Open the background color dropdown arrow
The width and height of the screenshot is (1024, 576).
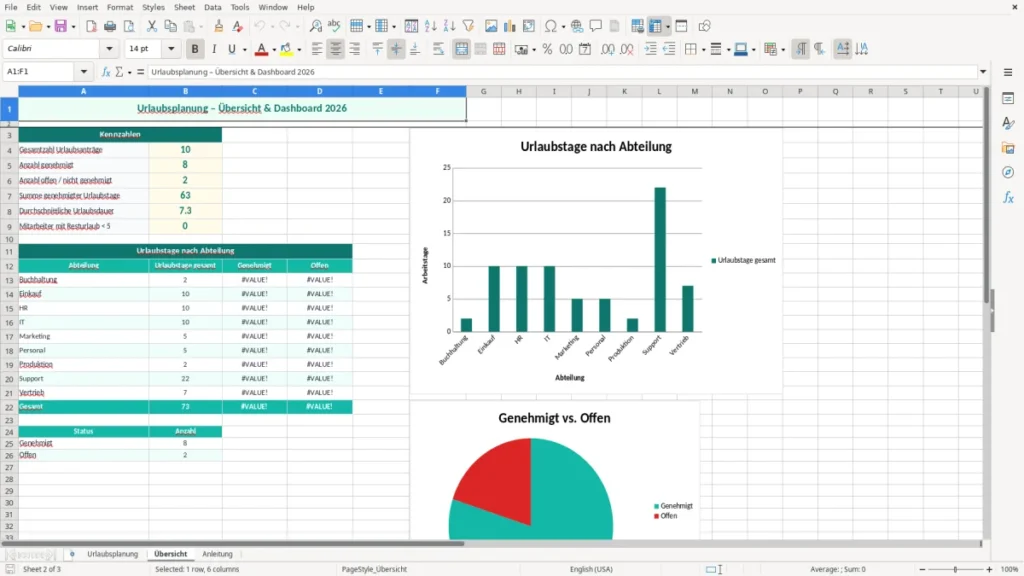299,50
